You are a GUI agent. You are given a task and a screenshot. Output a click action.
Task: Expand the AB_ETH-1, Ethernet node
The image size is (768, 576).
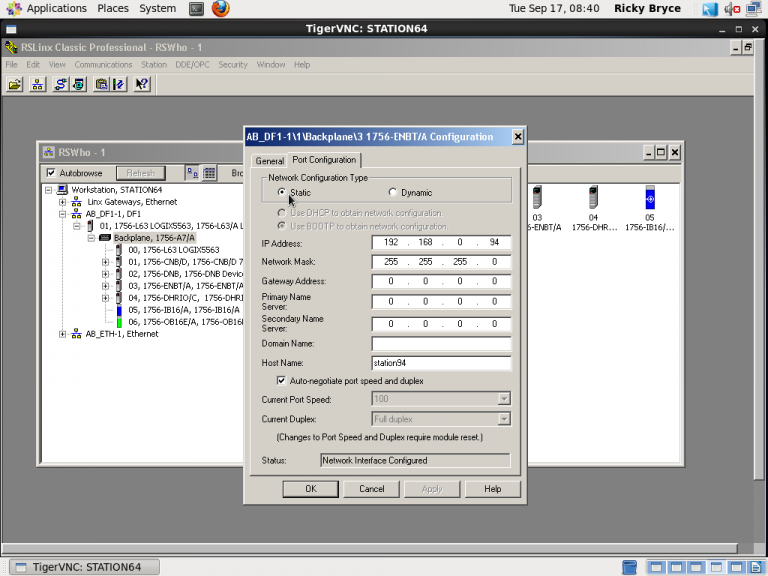click(x=62, y=334)
